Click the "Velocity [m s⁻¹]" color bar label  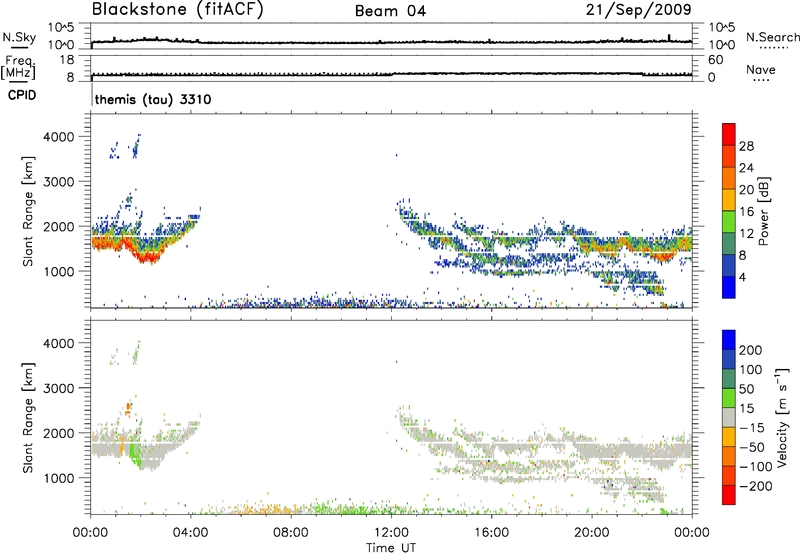782,417
